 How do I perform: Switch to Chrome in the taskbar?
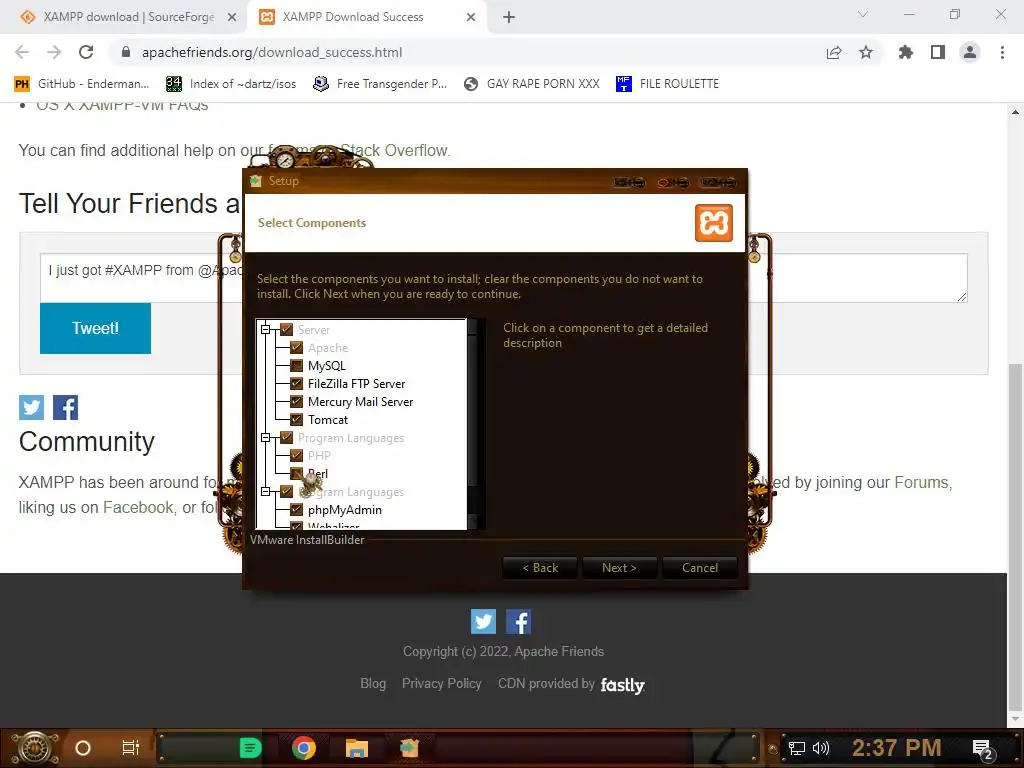[304, 748]
